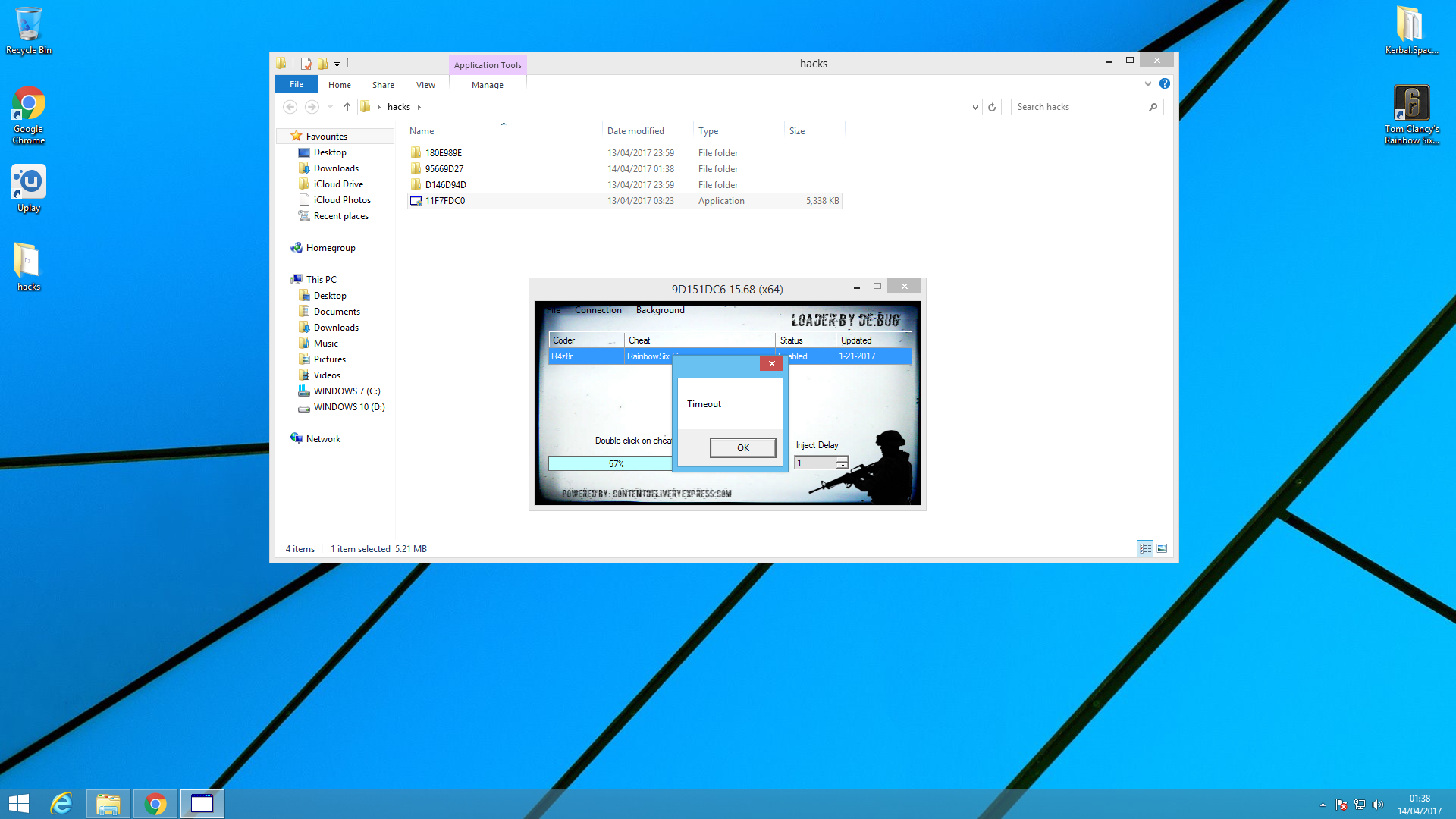Decrease the Inject Delay value

pos(842,466)
